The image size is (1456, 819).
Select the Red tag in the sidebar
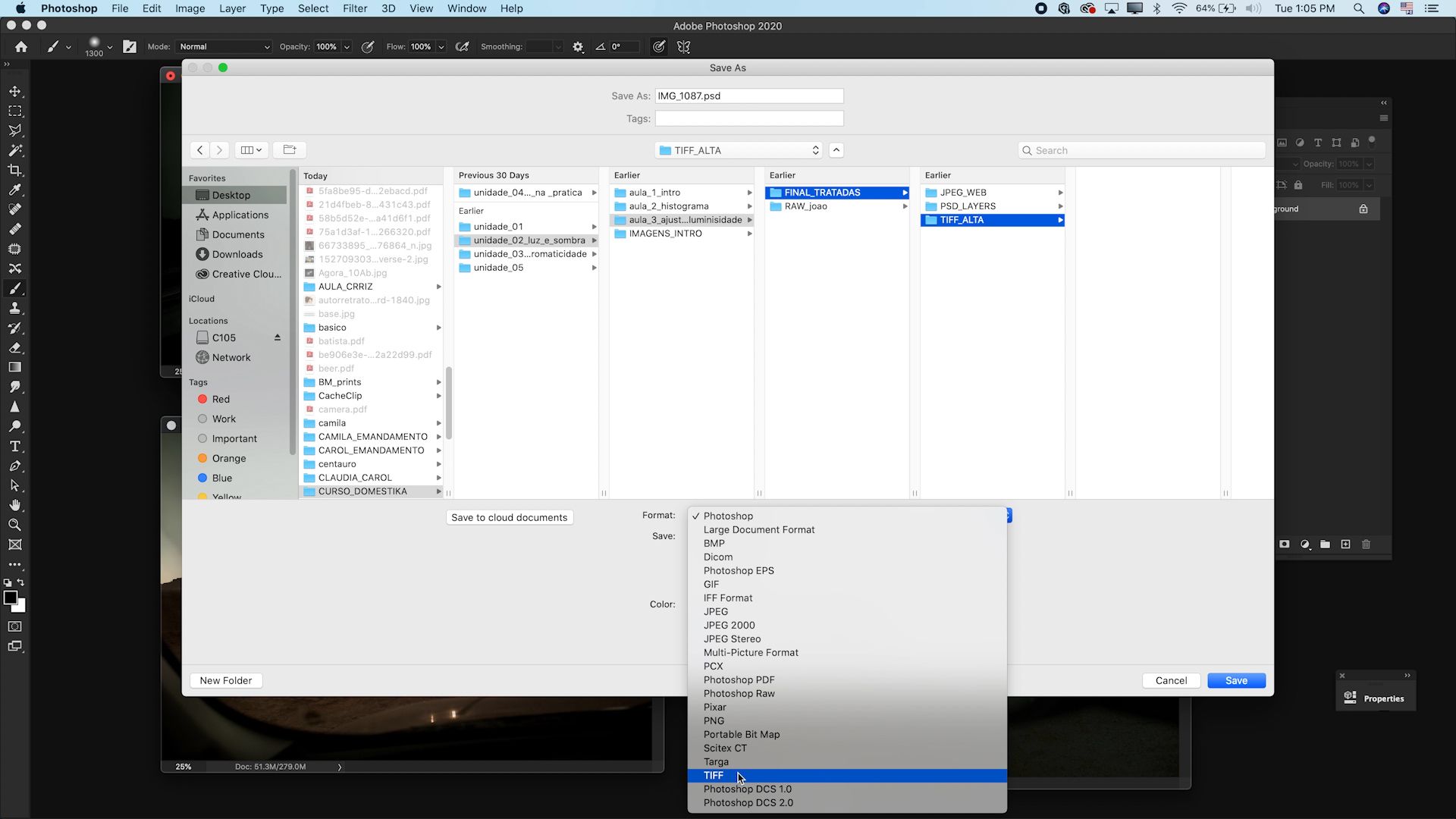[220, 399]
